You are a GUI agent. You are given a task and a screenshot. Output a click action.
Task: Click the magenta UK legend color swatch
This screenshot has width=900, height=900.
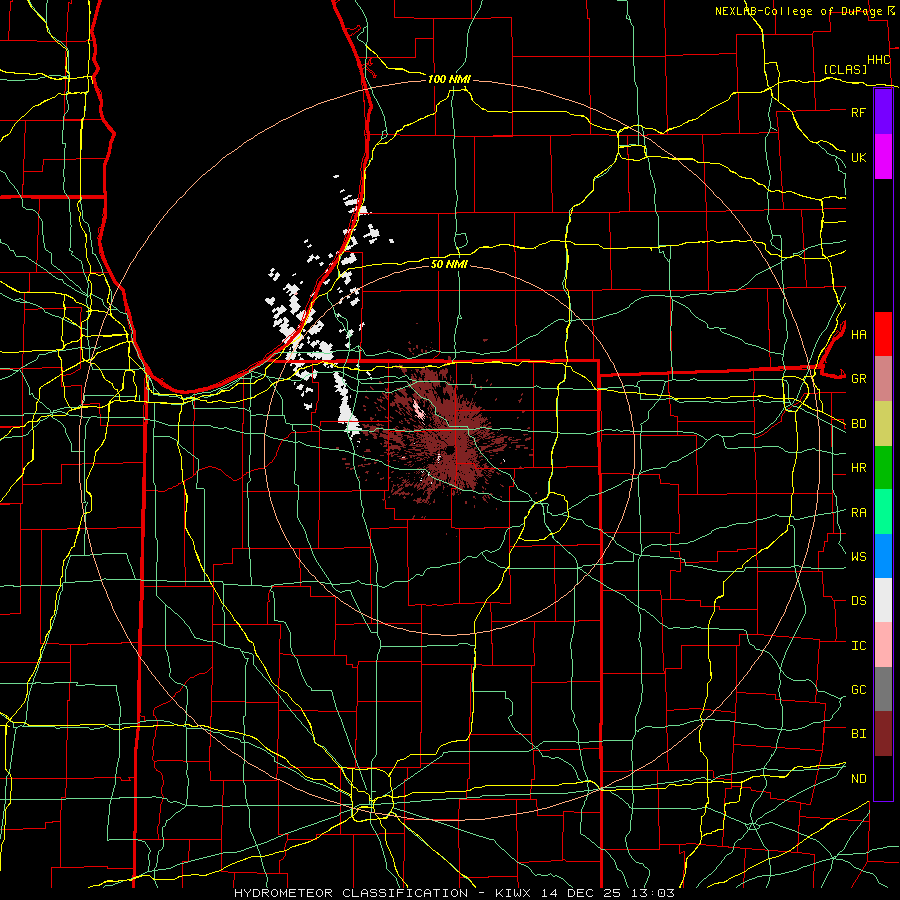coord(883,157)
